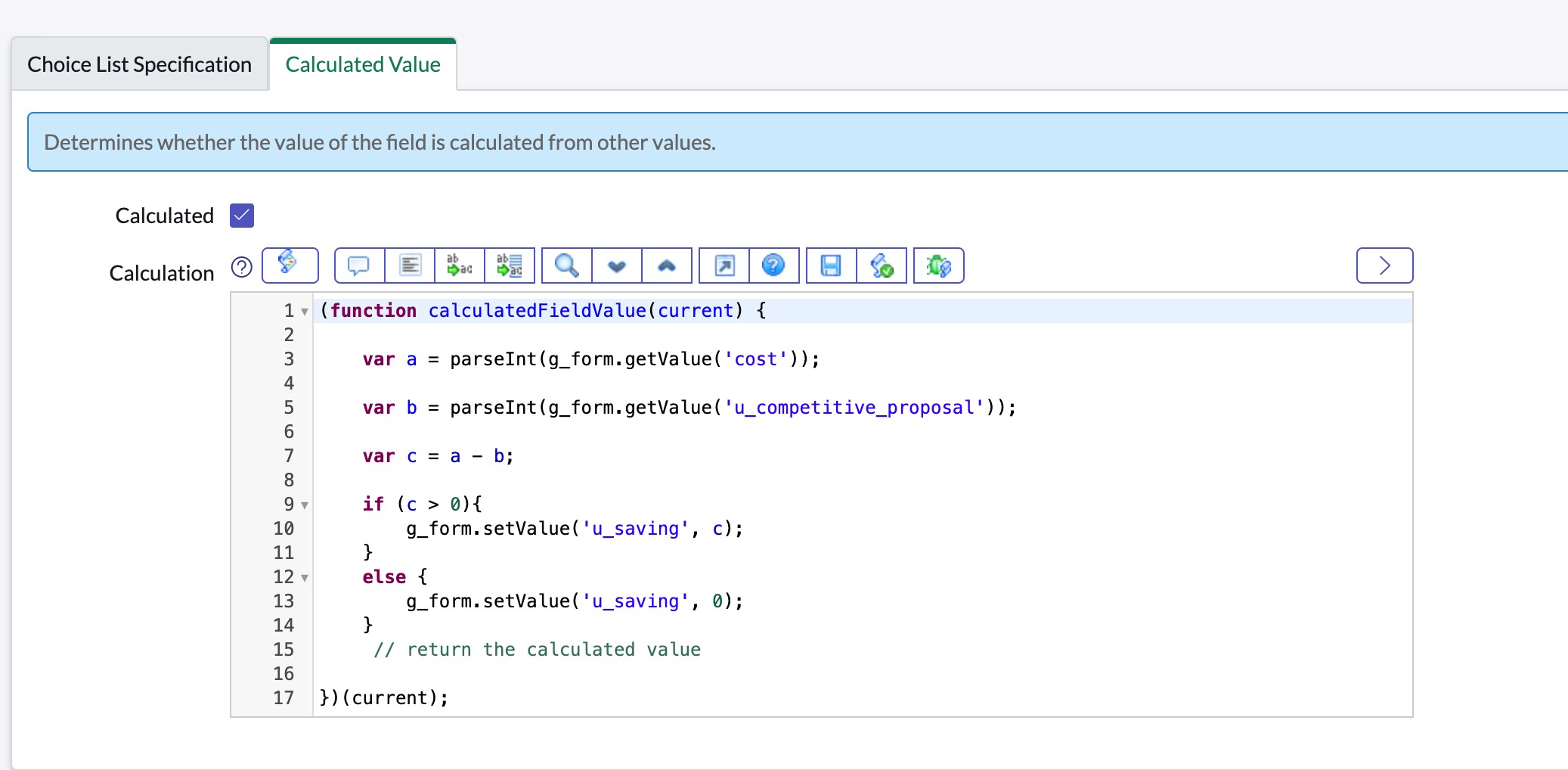Collapse the if block on line 9
Image resolution: width=1568 pixels, height=770 pixels.
305,505
